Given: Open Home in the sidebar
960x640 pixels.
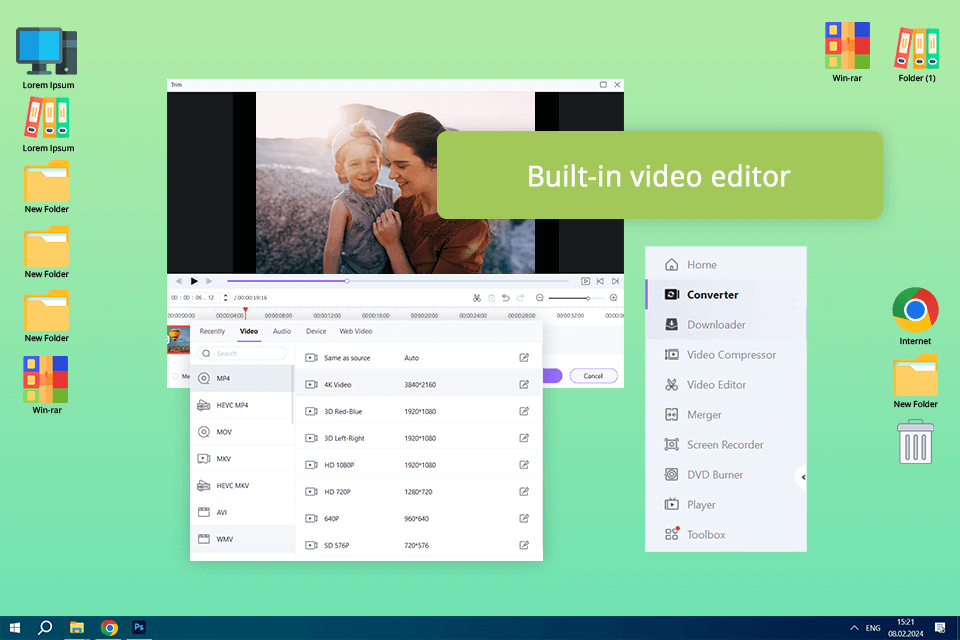Looking at the screenshot, I should click(x=726, y=265).
